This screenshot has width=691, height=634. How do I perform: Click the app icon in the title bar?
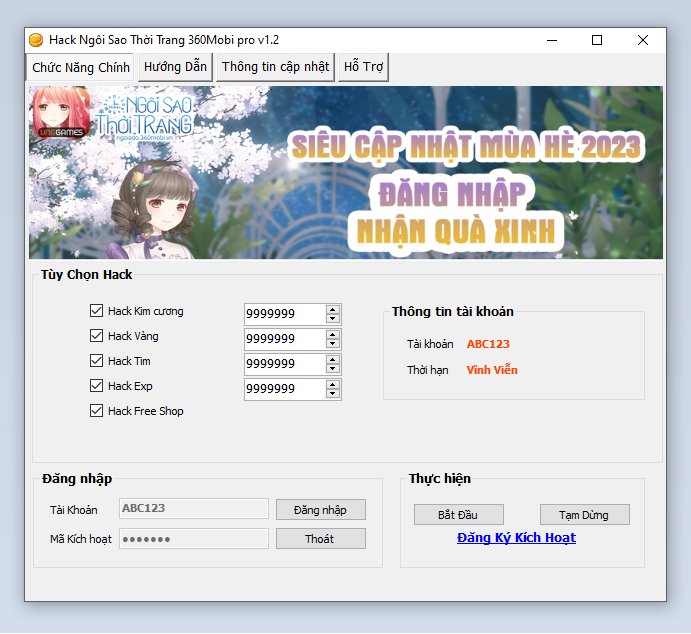(36, 40)
